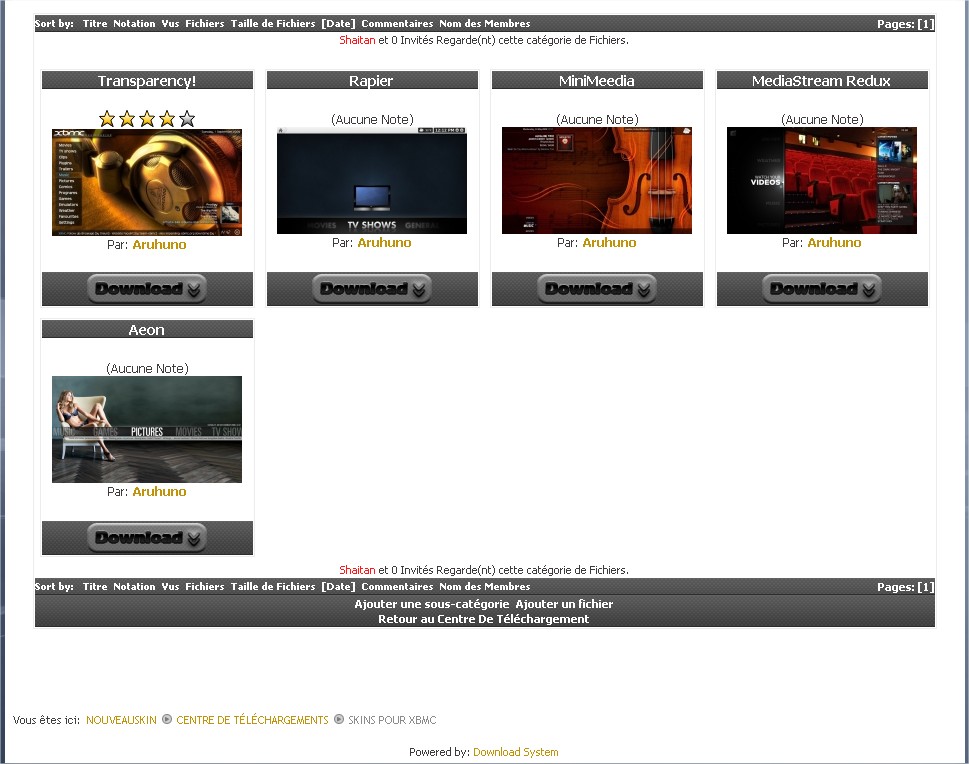Download the Rapier skin
The height and width of the screenshot is (764, 969).
point(372,289)
